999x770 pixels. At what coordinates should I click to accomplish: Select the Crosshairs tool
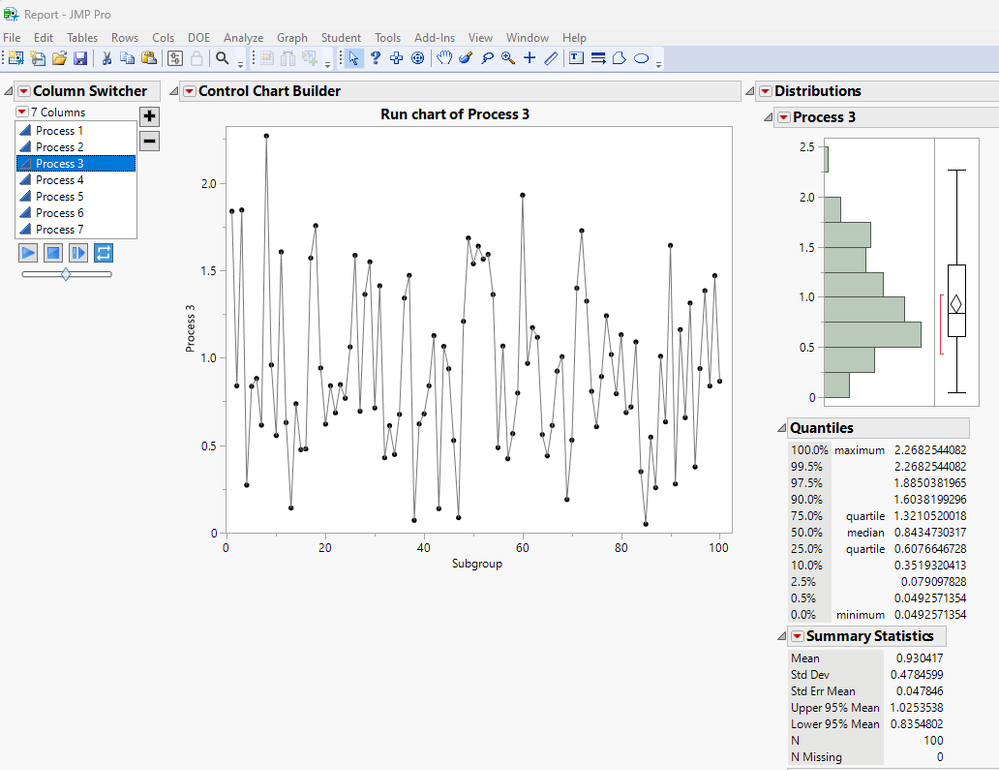point(529,58)
